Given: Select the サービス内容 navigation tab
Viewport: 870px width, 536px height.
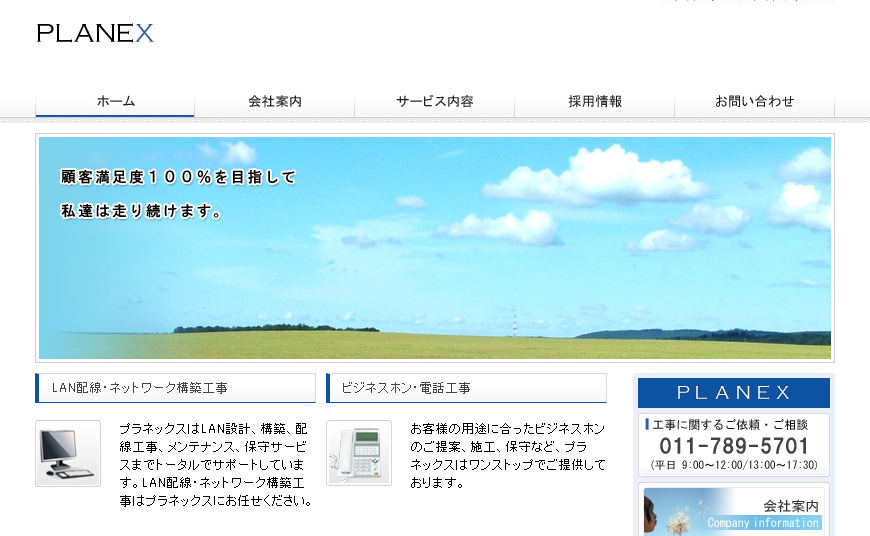Looking at the screenshot, I should click(x=434, y=102).
